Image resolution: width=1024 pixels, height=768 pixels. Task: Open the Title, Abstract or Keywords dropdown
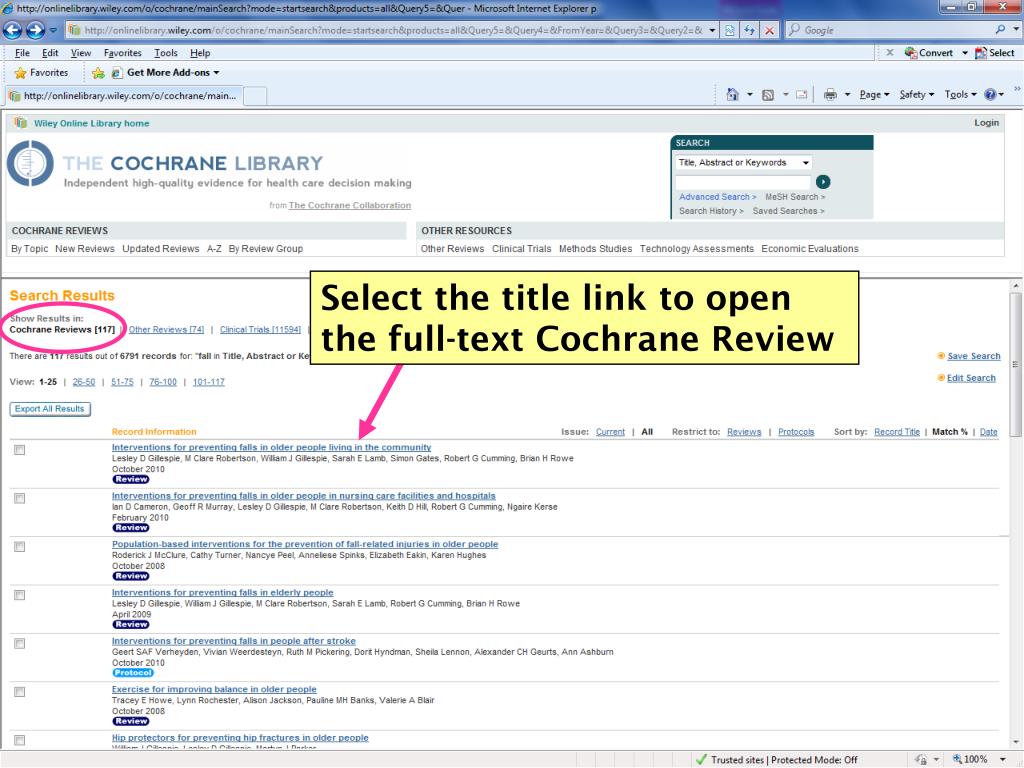[x=744, y=163]
